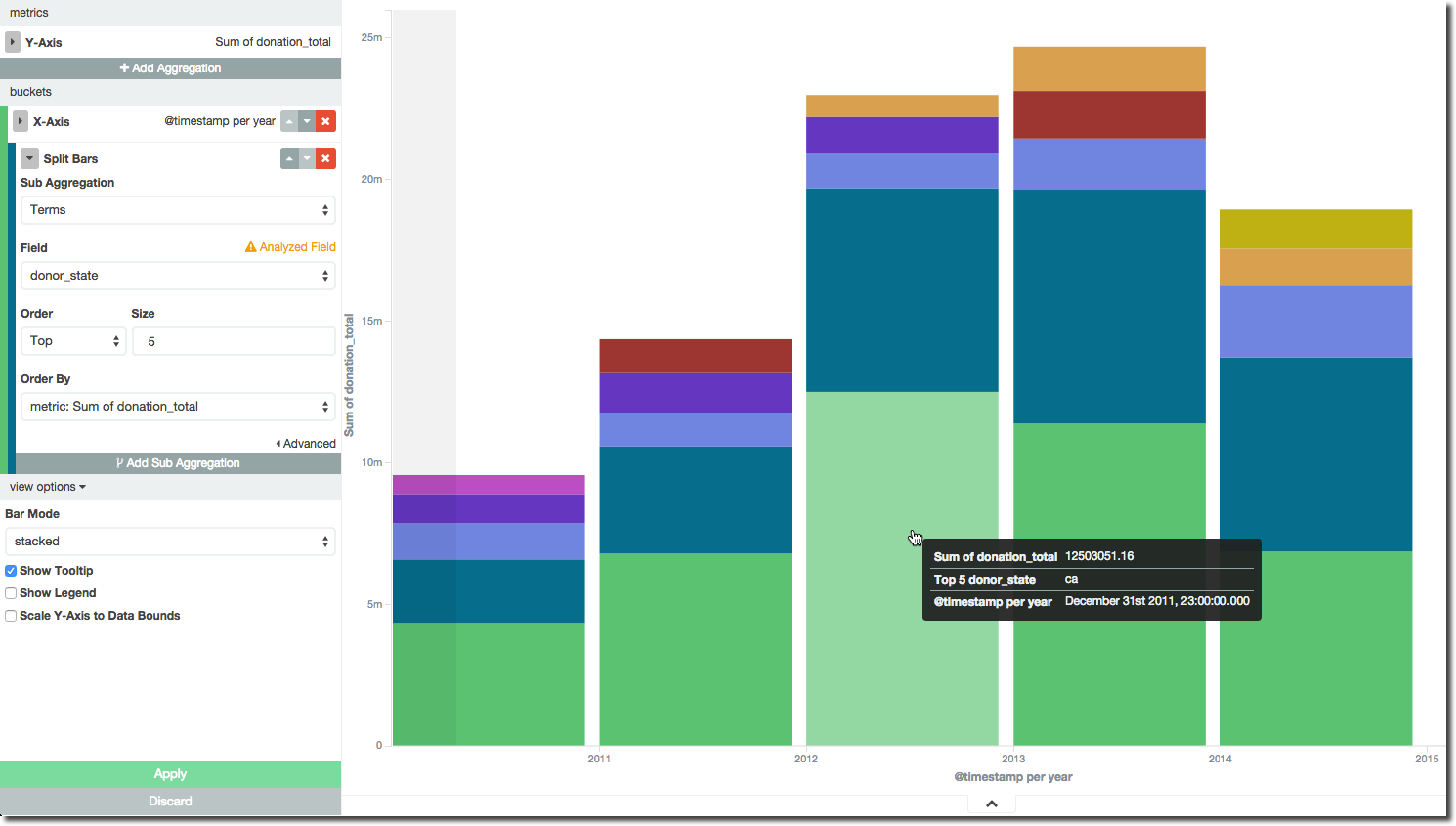Collapse the Split Bars section arrow
The width and height of the screenshot is (1456, 826).
[30, 158]
